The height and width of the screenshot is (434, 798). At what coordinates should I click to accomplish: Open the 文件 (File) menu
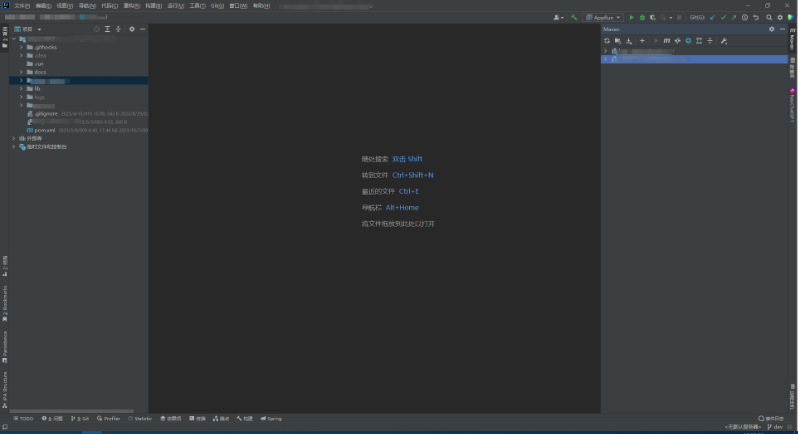click(x=22, y=6)
